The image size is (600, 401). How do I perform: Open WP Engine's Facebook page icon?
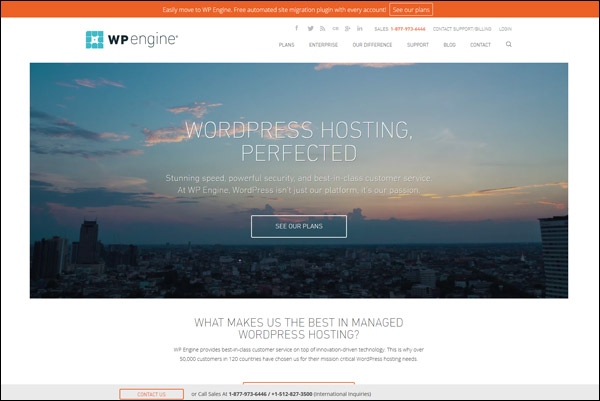point(297,28)
